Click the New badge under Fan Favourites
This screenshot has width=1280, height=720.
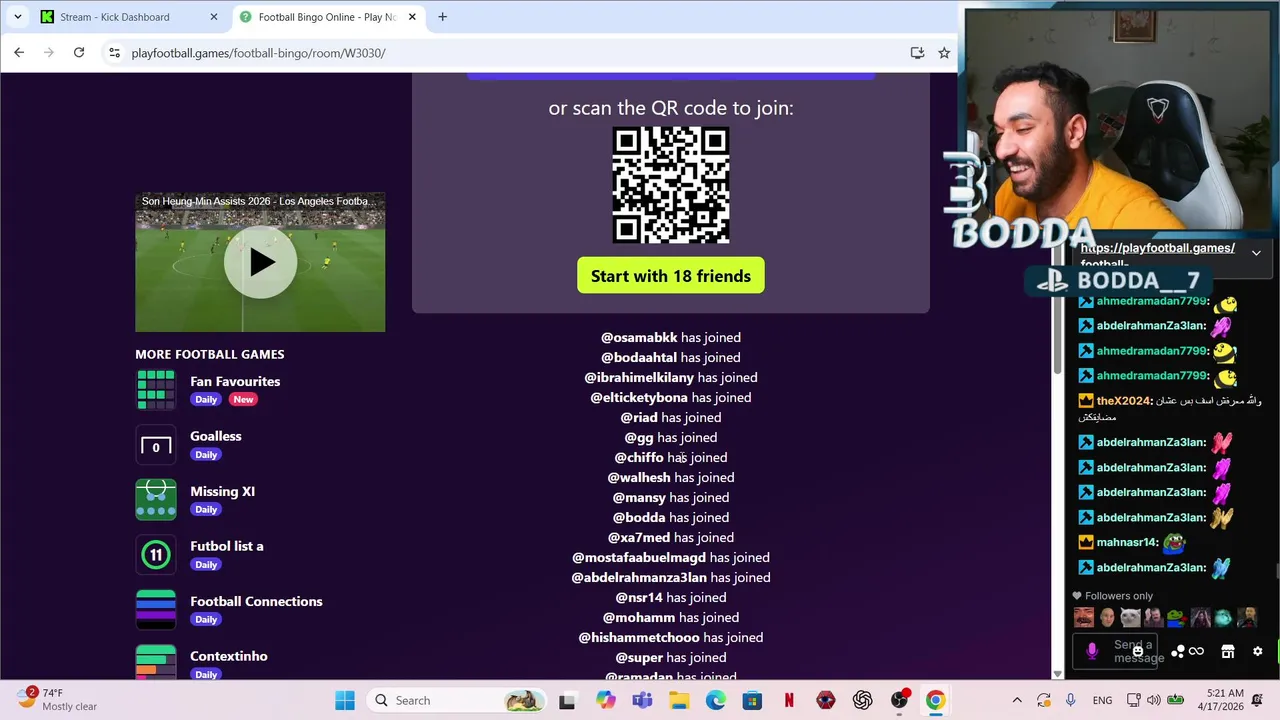click(243, 399)
